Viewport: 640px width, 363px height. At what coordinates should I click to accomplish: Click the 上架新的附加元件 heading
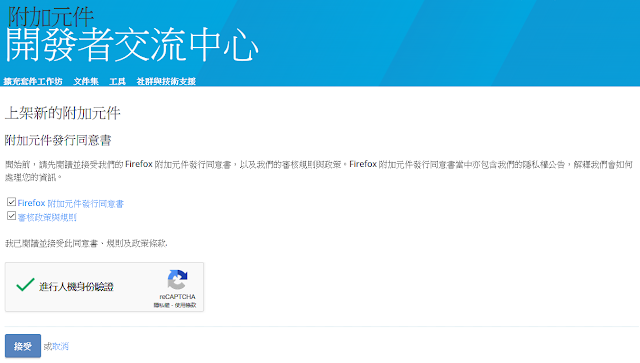point(63,113)
